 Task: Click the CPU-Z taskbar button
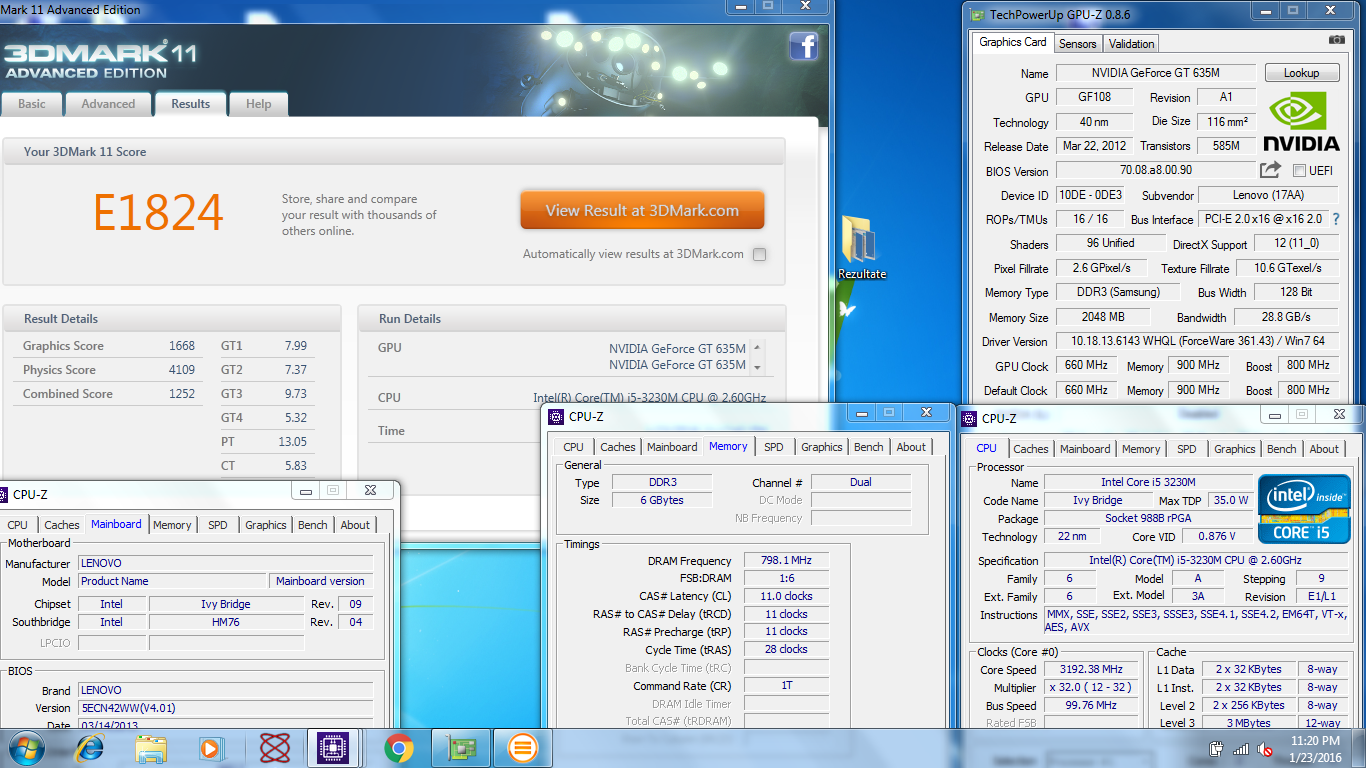(x=332, y=748)
